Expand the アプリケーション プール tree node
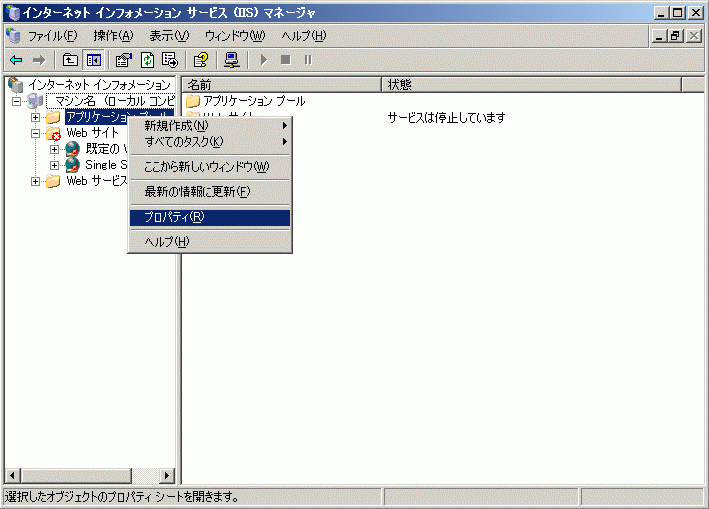The height and width of the screenshot is (509, 709). [x=35, y=117]
